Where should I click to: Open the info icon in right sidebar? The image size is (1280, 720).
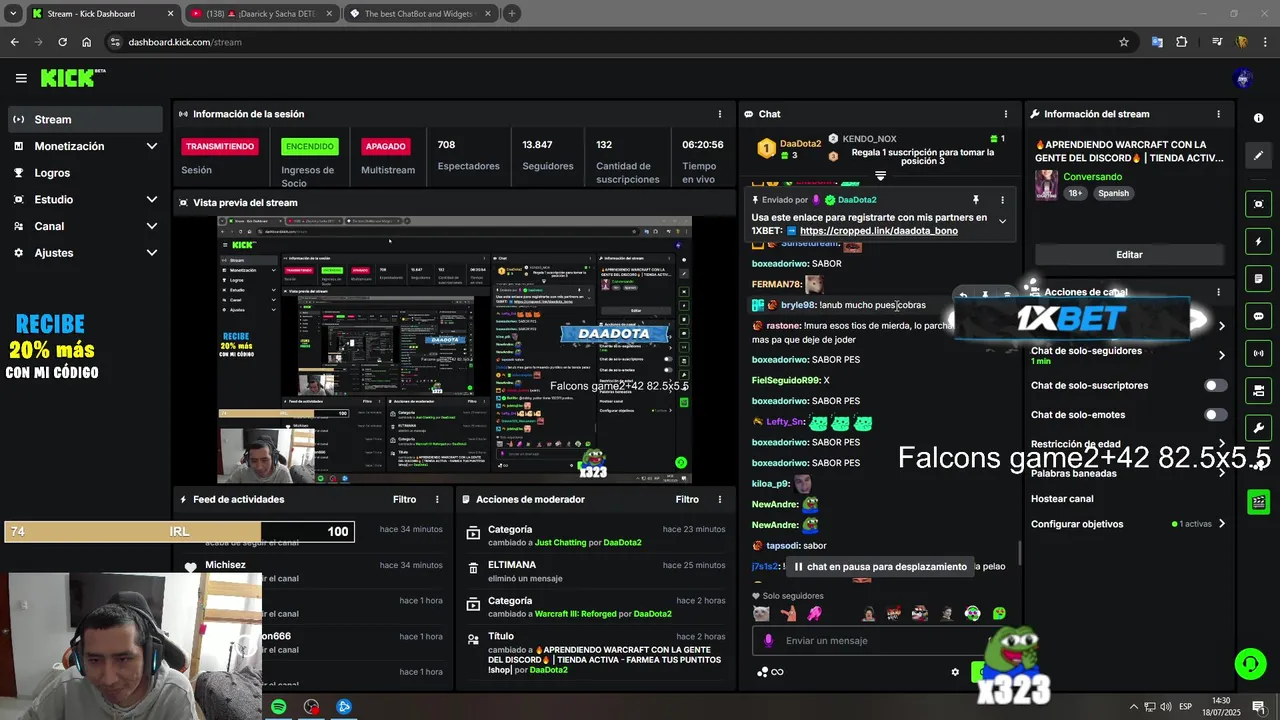point(1258,118)
